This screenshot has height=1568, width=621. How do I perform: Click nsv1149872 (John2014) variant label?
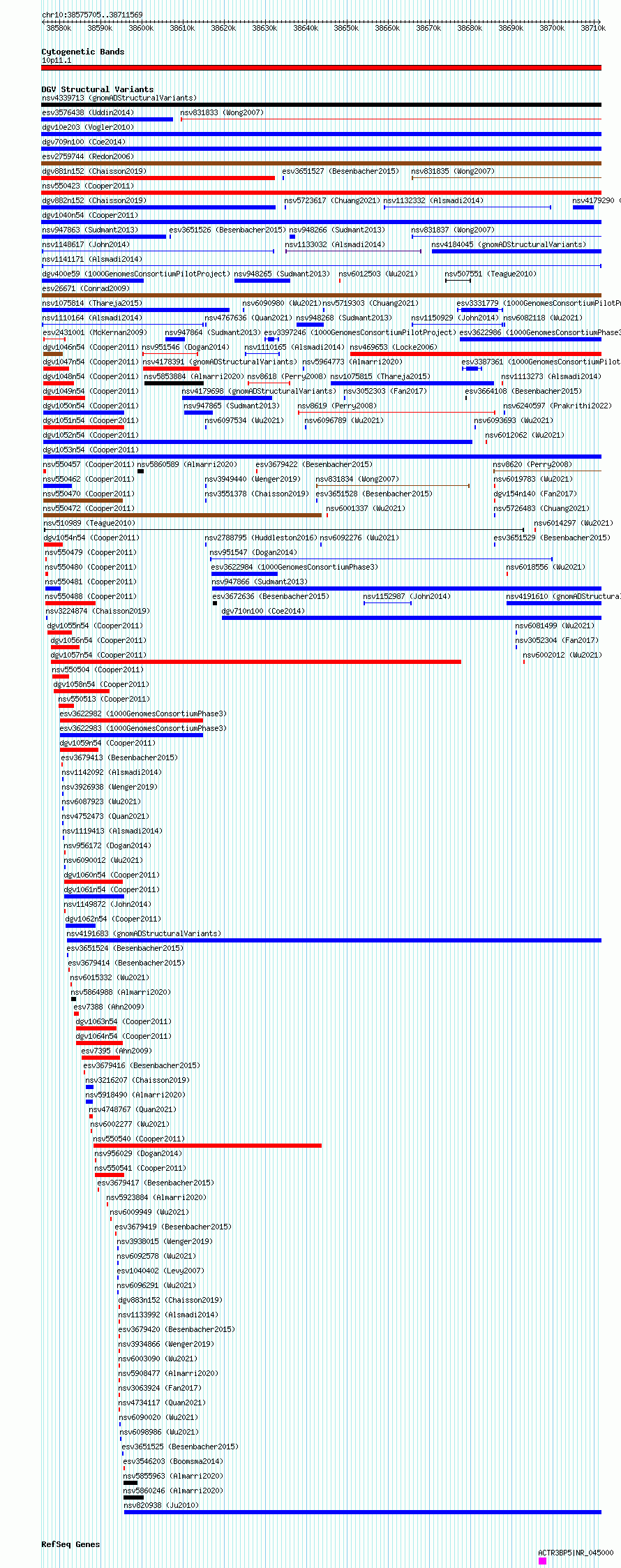[107, 904]
